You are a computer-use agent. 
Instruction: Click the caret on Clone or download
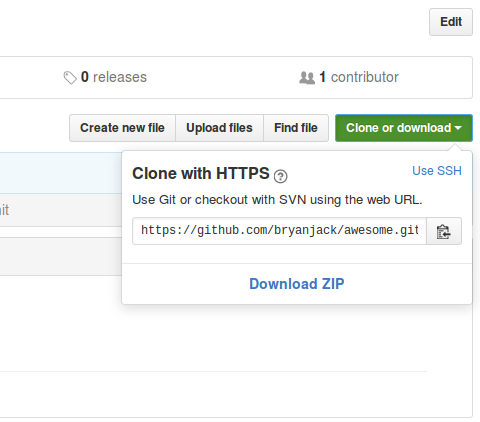[x=458, y=128]
